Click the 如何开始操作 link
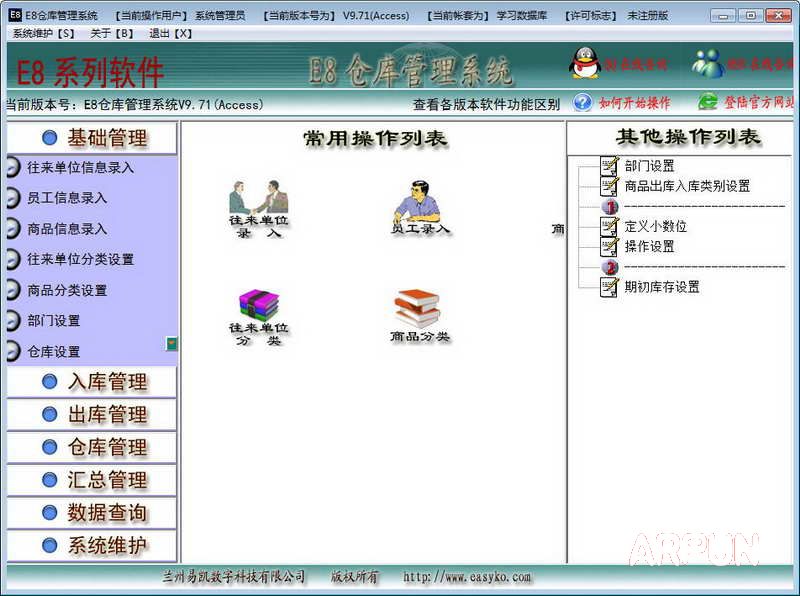The width and height of the screenshot is (800, 596). pyautogui.click(x=634, y=103)
